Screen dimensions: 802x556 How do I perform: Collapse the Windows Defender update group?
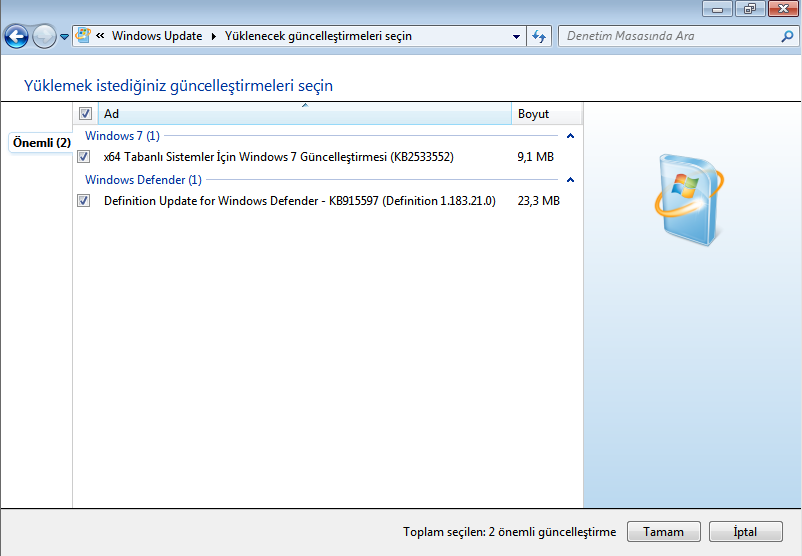(570, 180)
